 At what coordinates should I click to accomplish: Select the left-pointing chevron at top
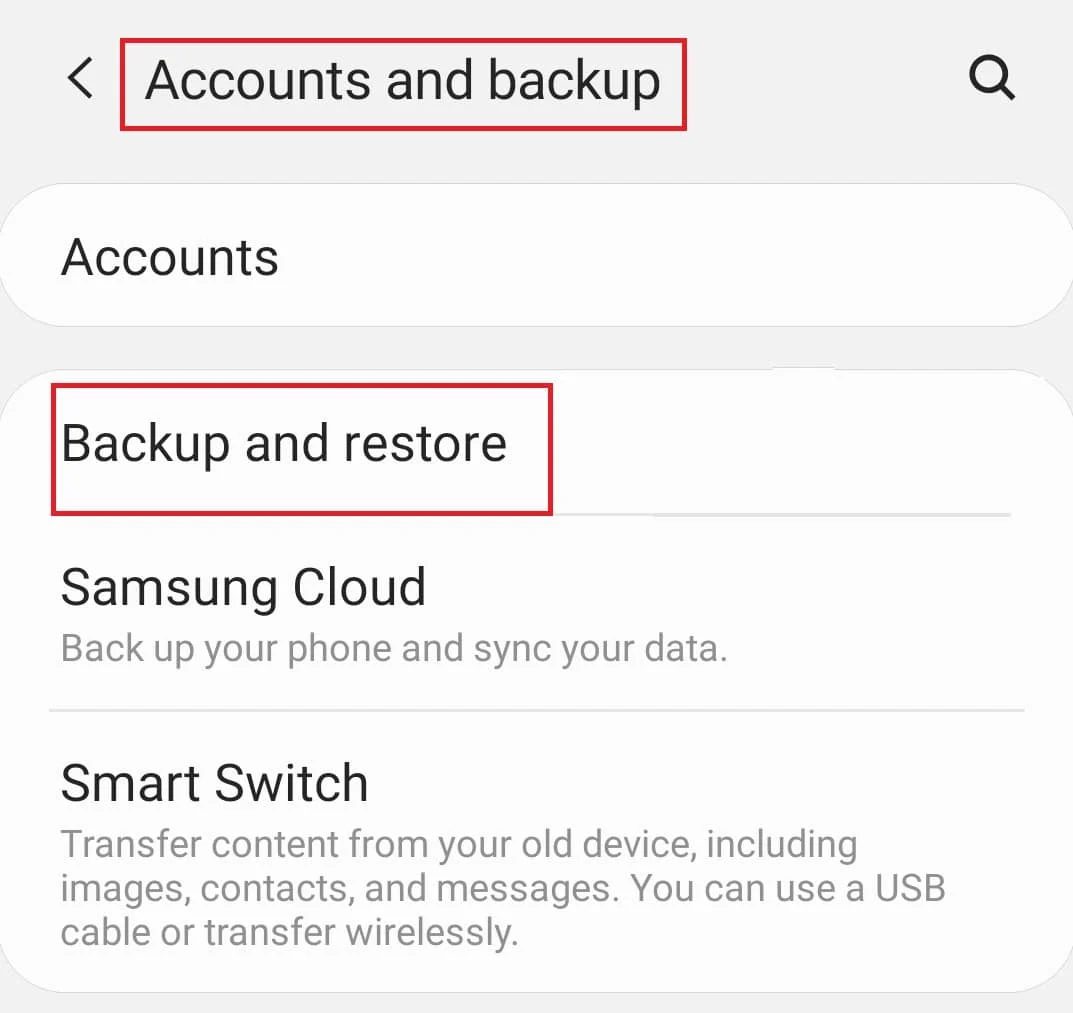pos(80,80)
